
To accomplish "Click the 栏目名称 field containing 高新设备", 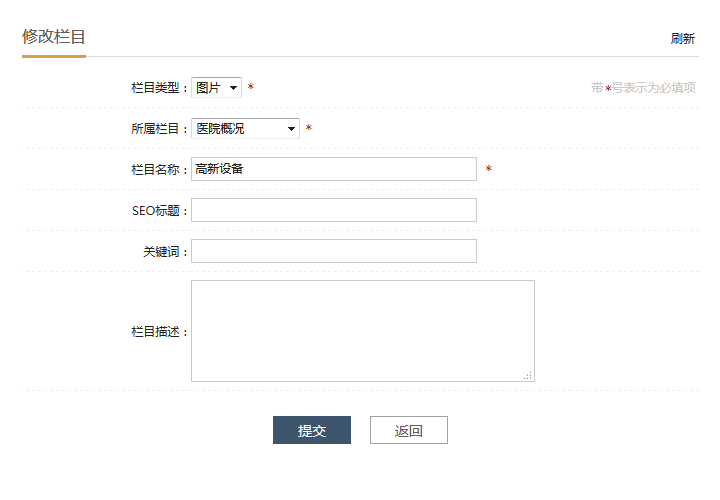I will pos(333,169).
